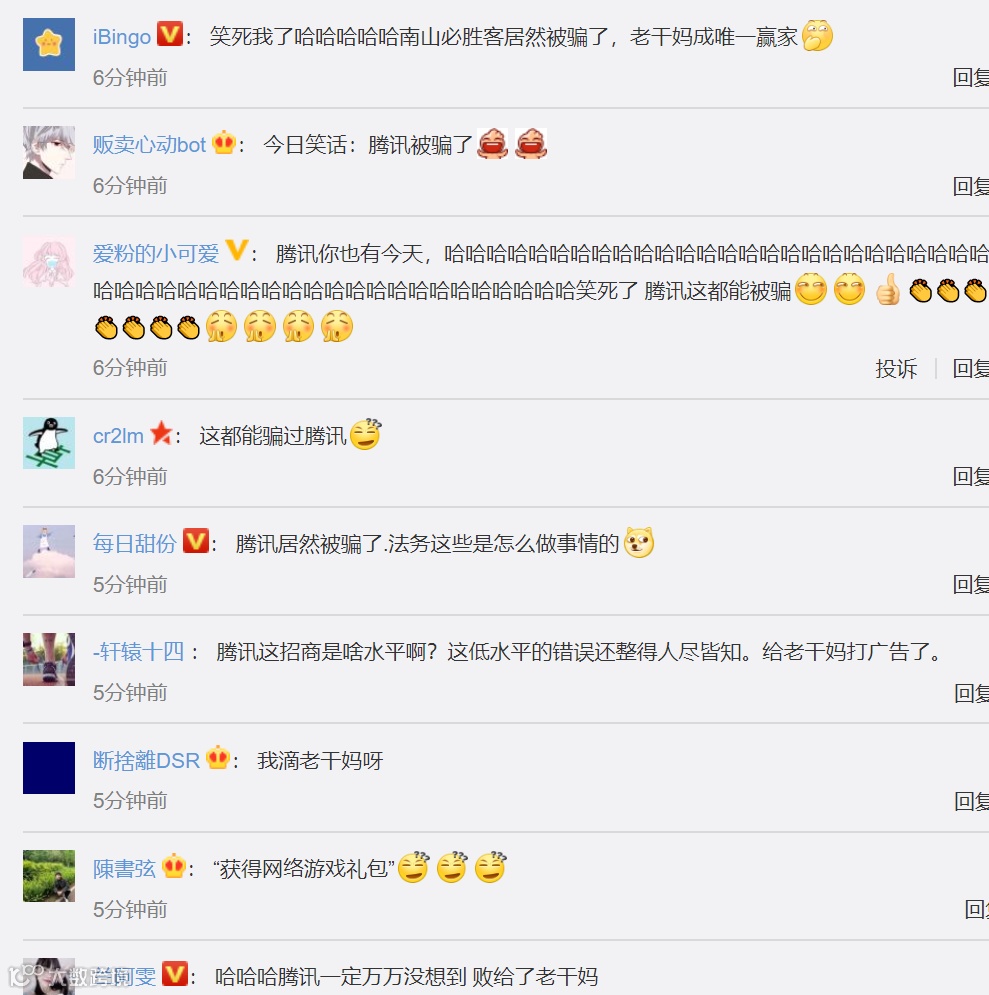Click the red star badge next to cr2lm
This screenshot has width=989, height=995.
(161, 433)
